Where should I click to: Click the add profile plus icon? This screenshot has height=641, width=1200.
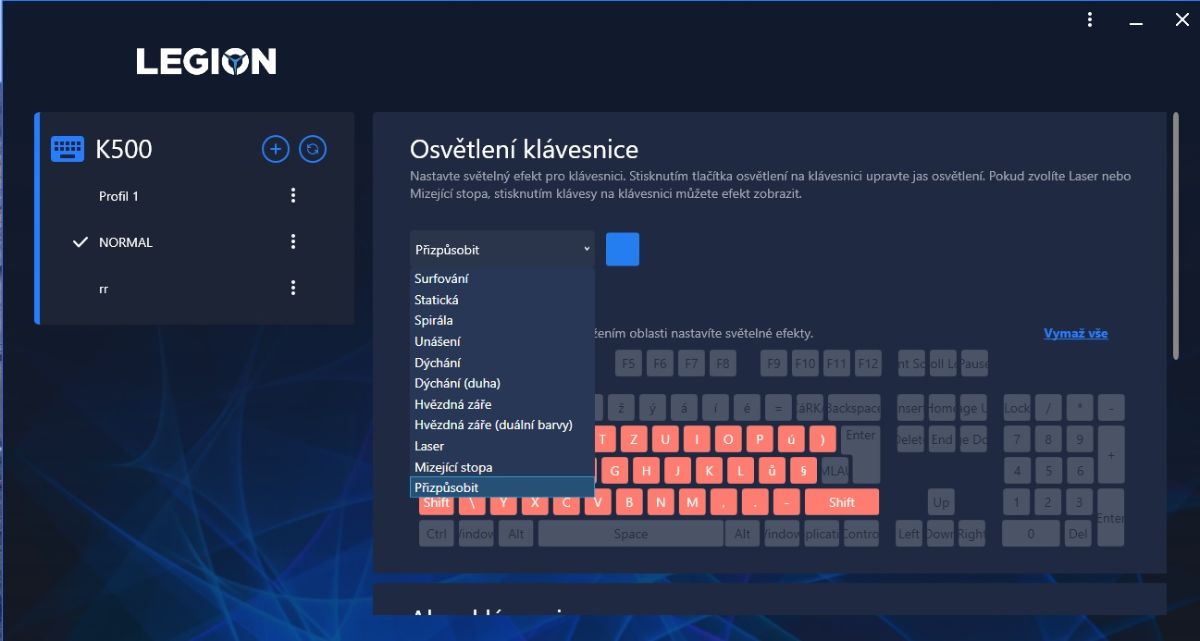pos(275,150)
